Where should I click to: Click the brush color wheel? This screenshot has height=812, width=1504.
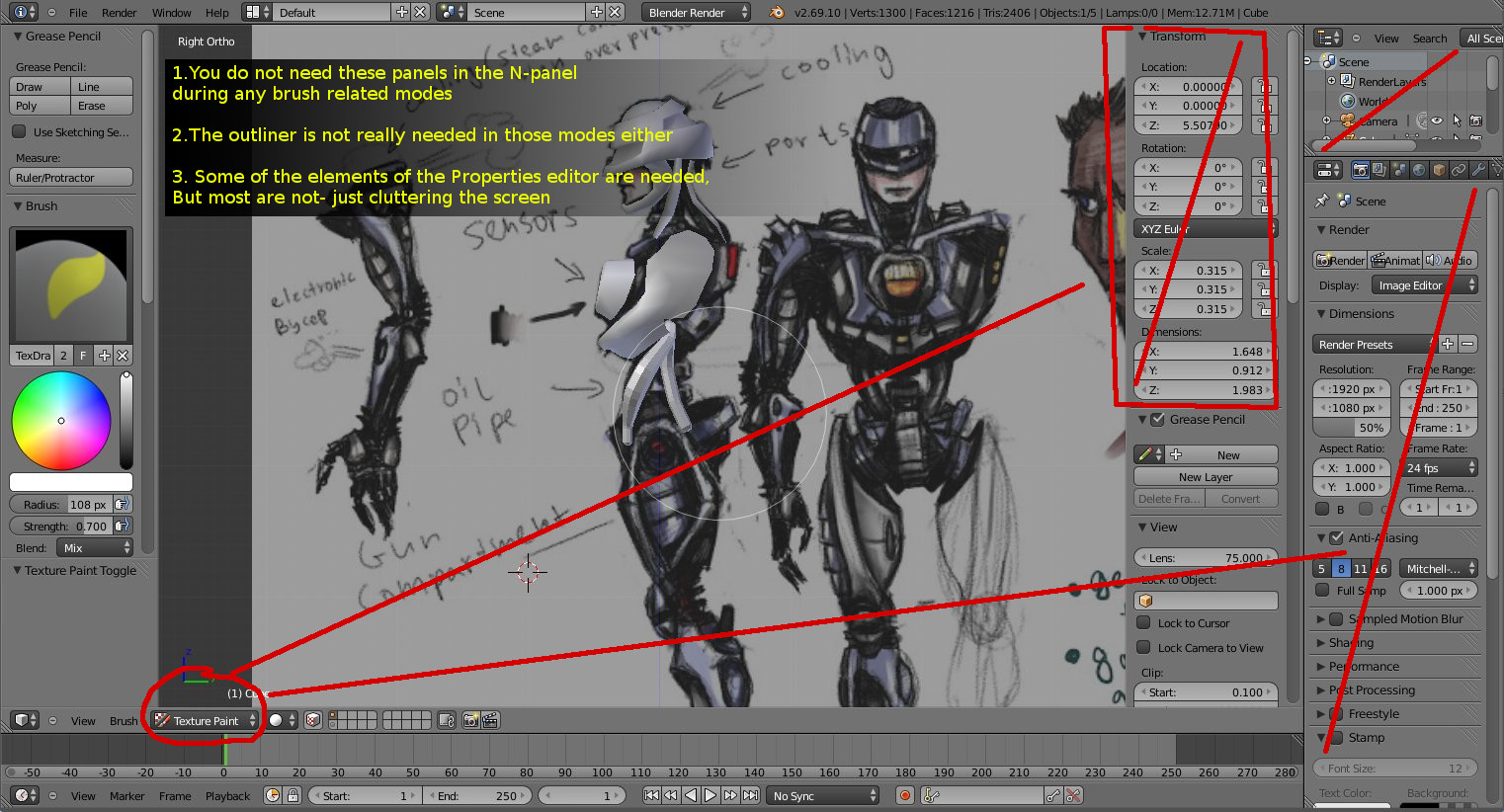coord(61,421)
